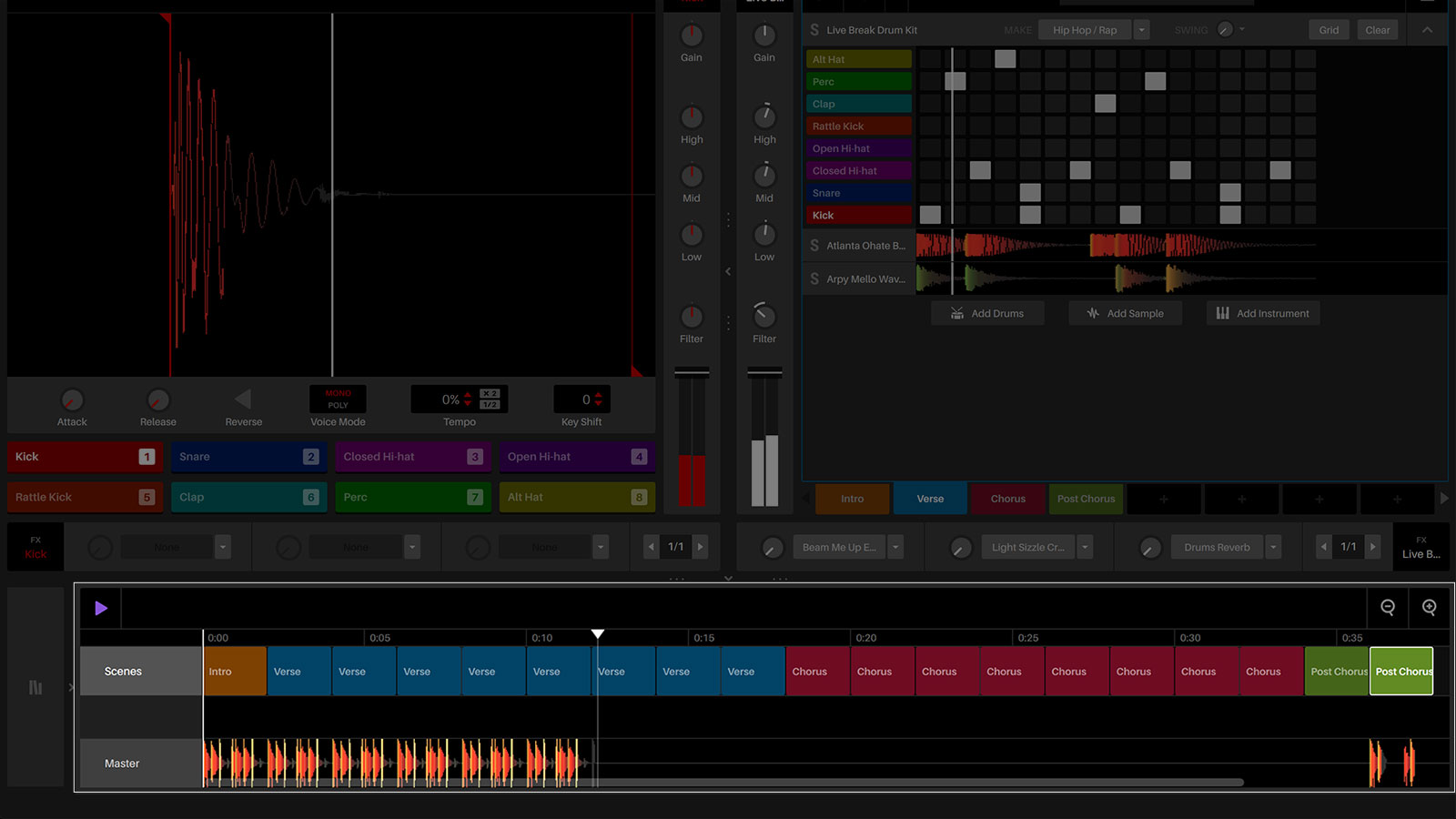Toggle the 1/2 tempo divider
Image resolution: width=1456 pixels, height=819 pixels.
pyautogui.click(x=490, y=405)
